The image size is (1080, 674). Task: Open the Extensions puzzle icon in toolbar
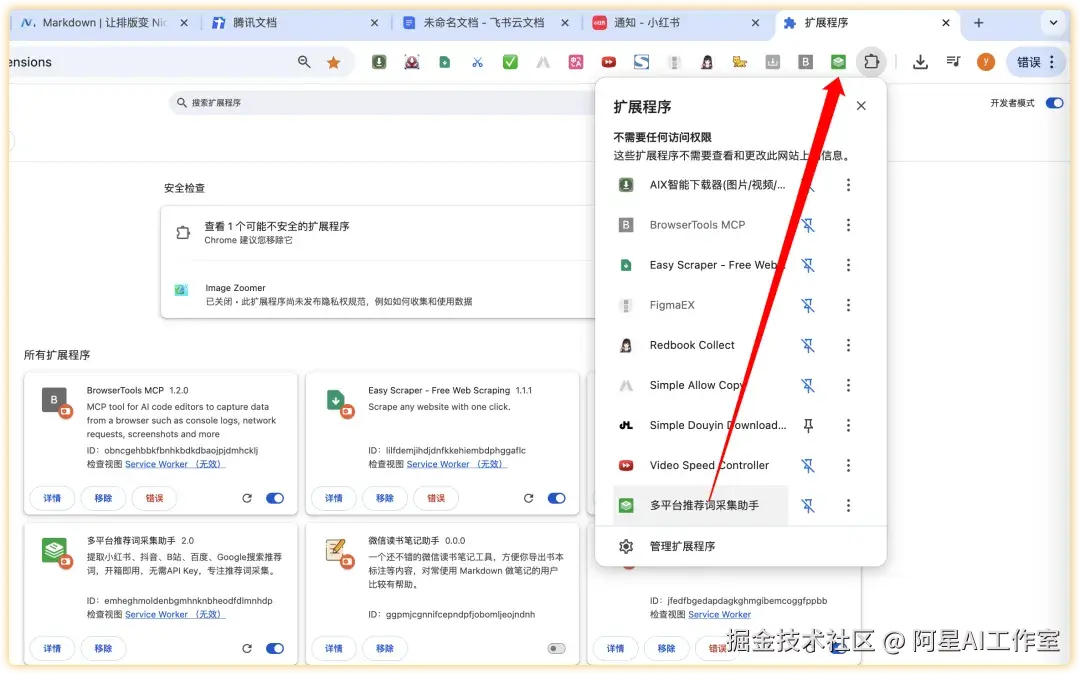(871, 62)
